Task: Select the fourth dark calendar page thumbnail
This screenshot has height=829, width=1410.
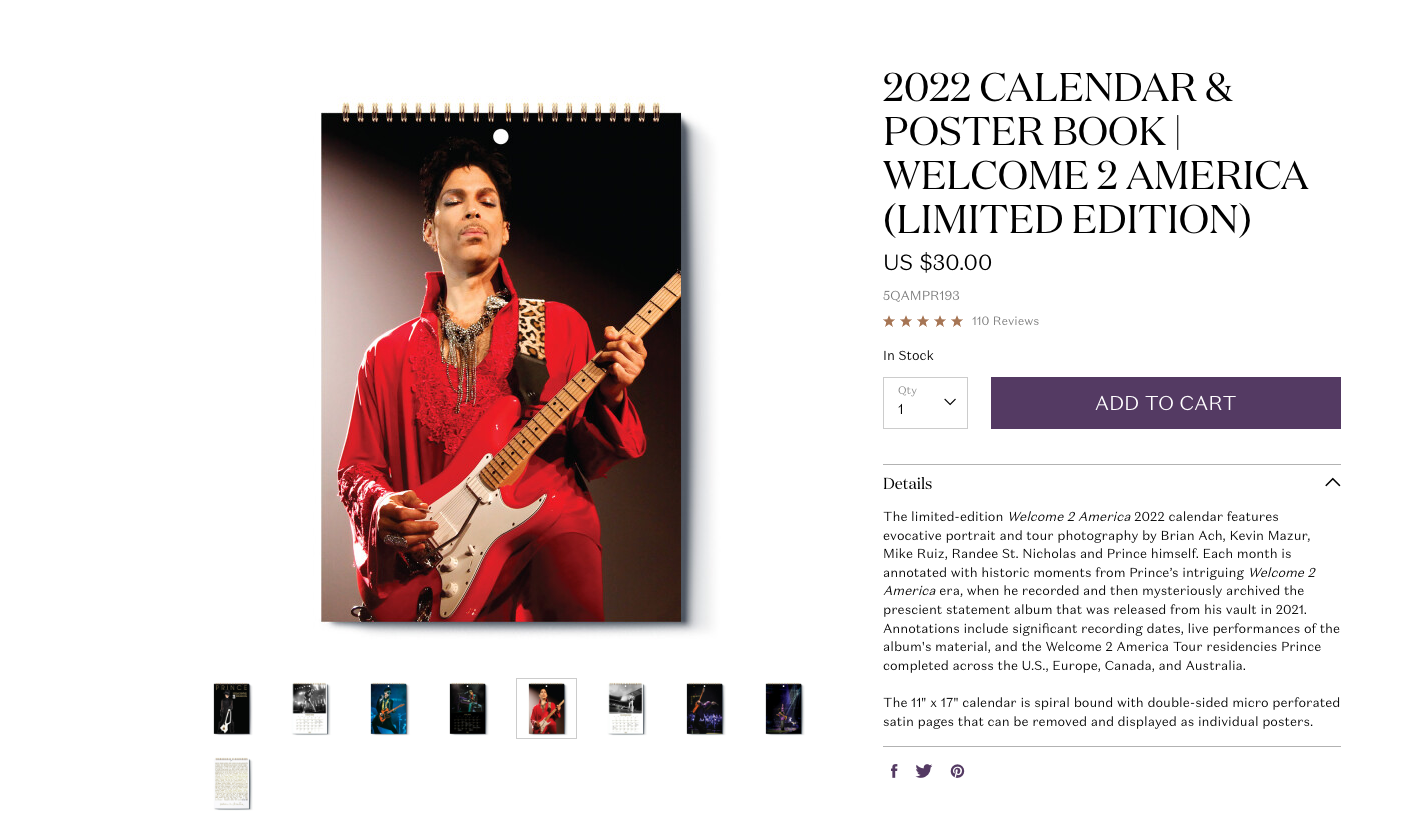Action: [x=468, y=709]
